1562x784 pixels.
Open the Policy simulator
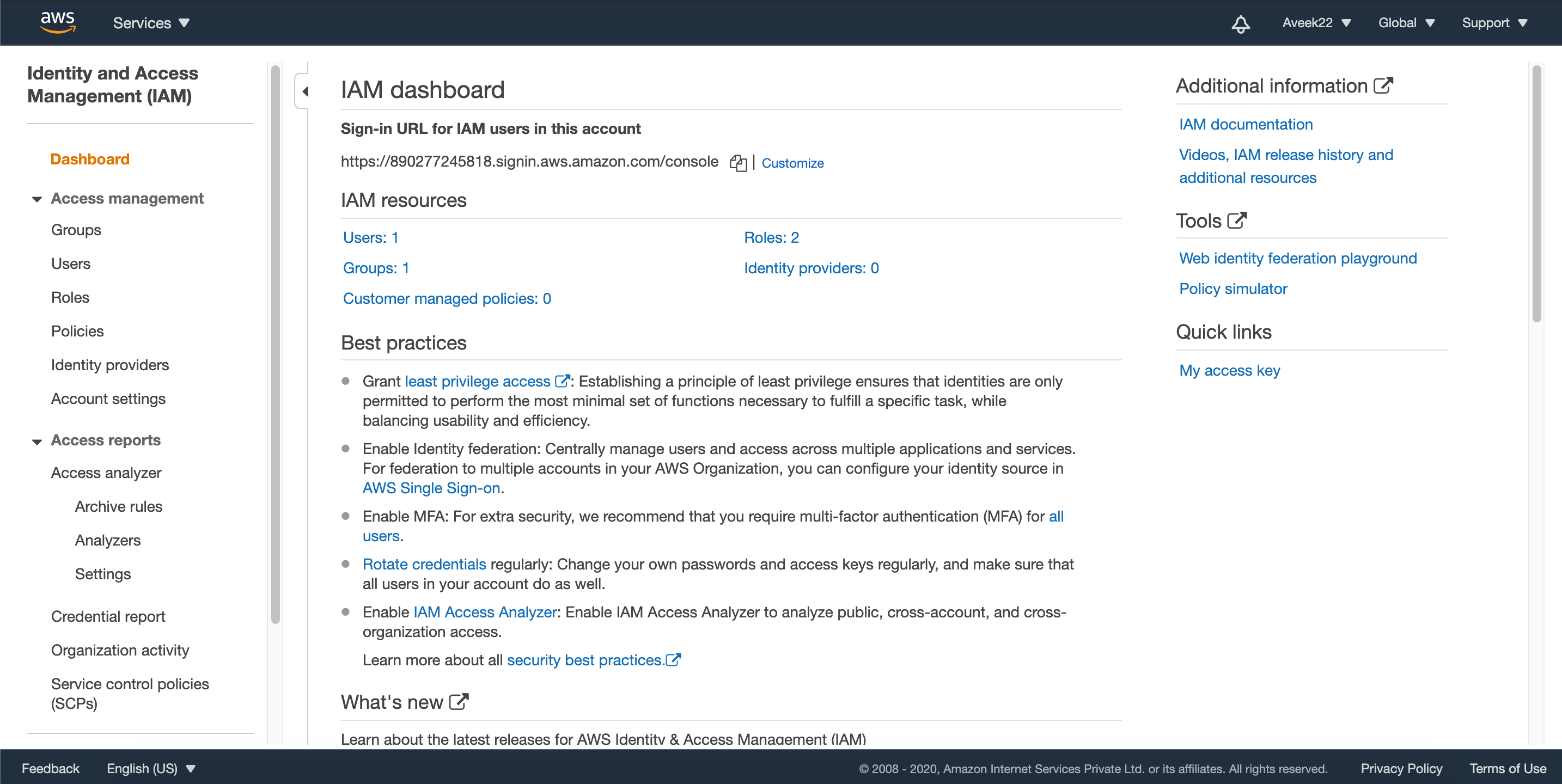1232,289
